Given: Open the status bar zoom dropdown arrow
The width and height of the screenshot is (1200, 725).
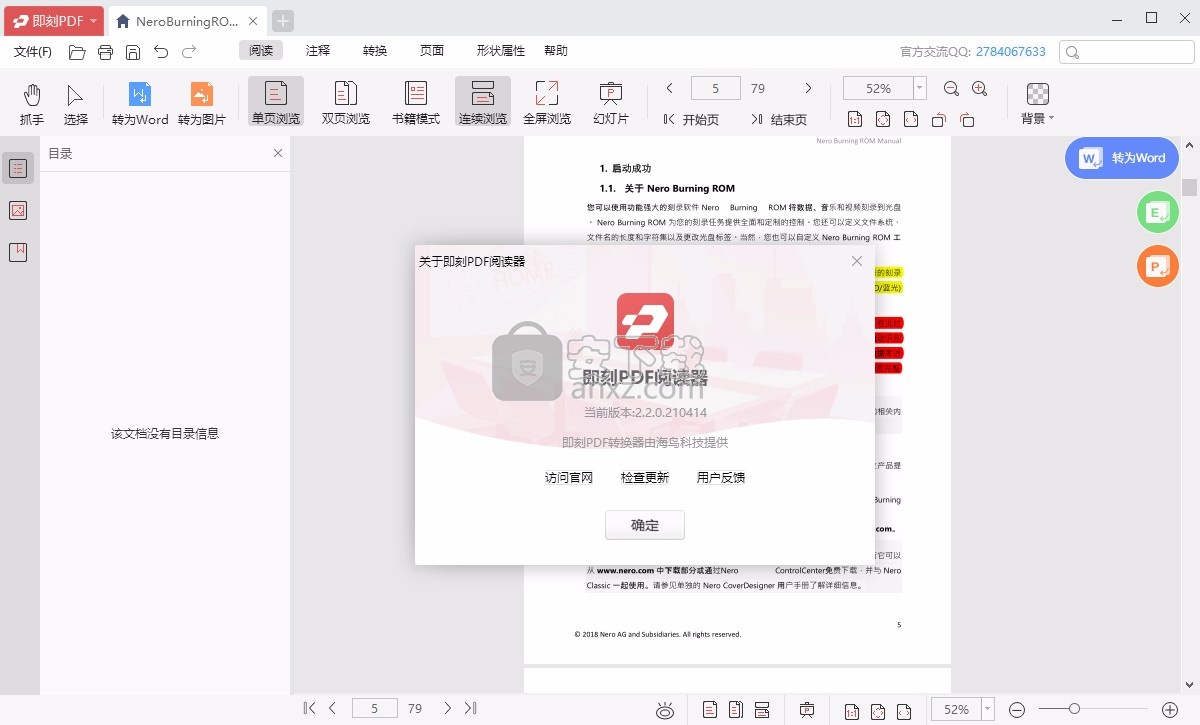Looking at the screenshot, I should coord(988,710).
